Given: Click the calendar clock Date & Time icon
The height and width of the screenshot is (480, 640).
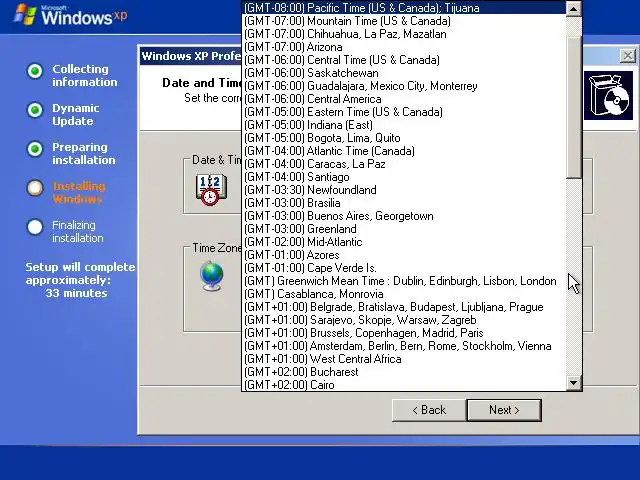Looking at the screenshot, I should point(211,189).
